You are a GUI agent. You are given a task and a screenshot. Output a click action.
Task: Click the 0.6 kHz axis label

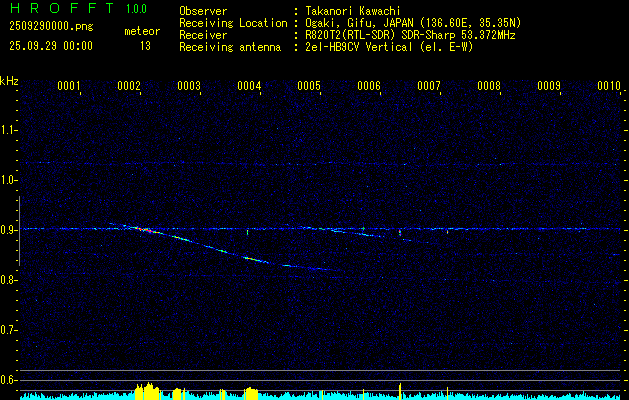(8, 380)
